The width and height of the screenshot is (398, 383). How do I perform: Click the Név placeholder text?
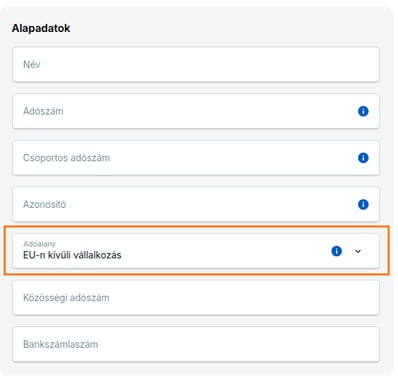pos(32,64)
